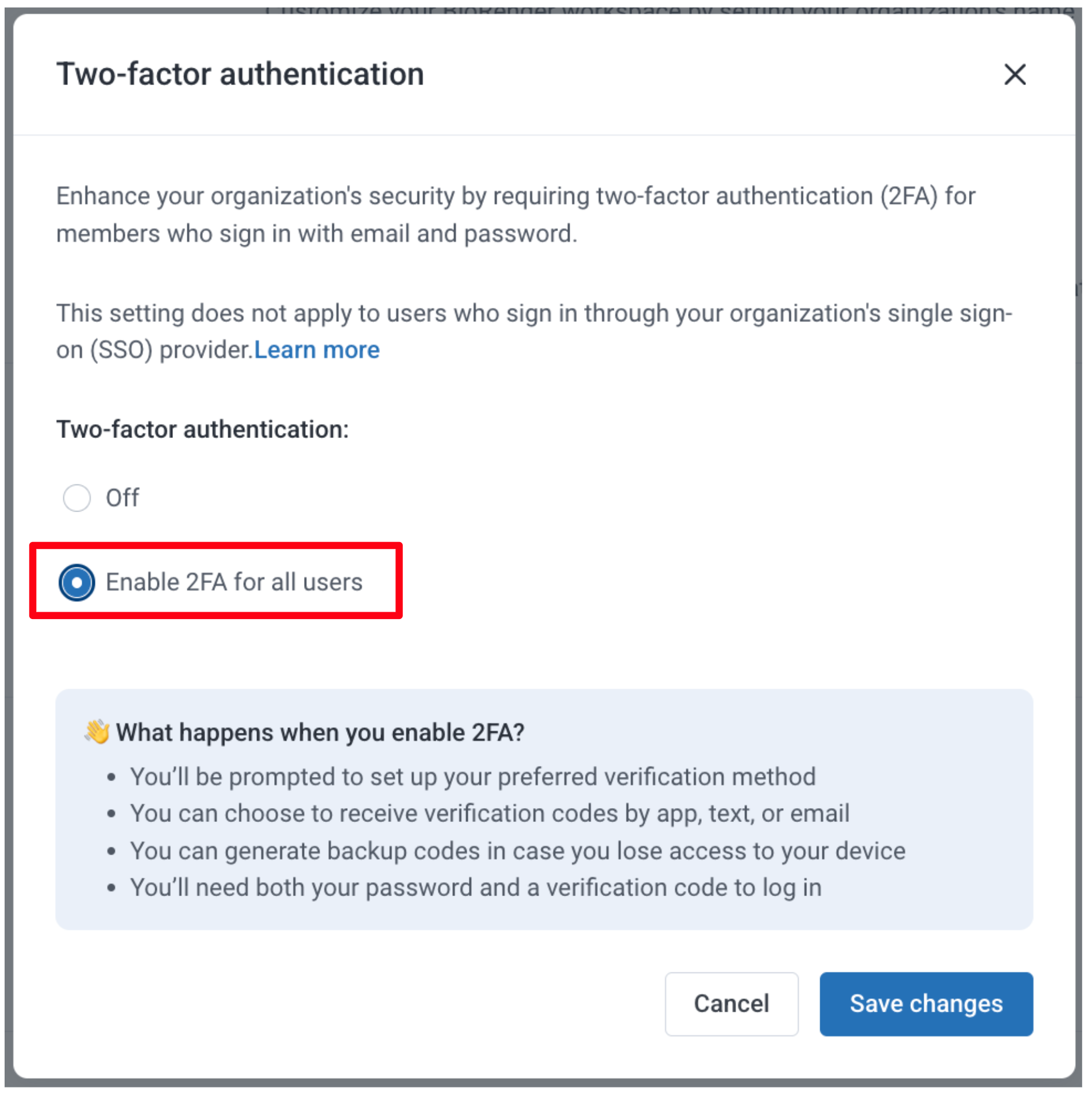Click the bold "Two-factor authentication:" section label
Viewport: 1092px width, 1099px height.
202,429
